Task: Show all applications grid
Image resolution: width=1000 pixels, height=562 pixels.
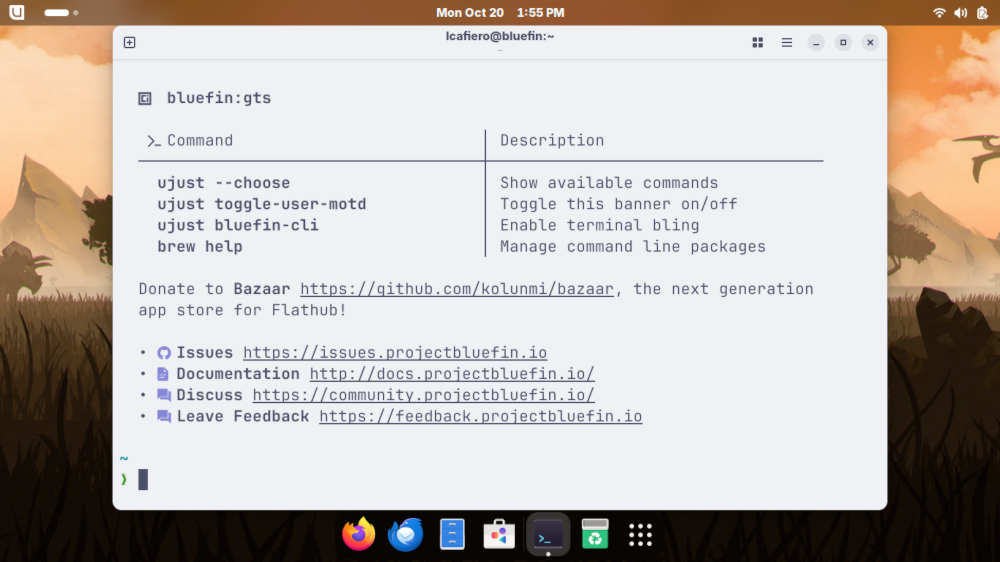Action: tap(640, 535)
